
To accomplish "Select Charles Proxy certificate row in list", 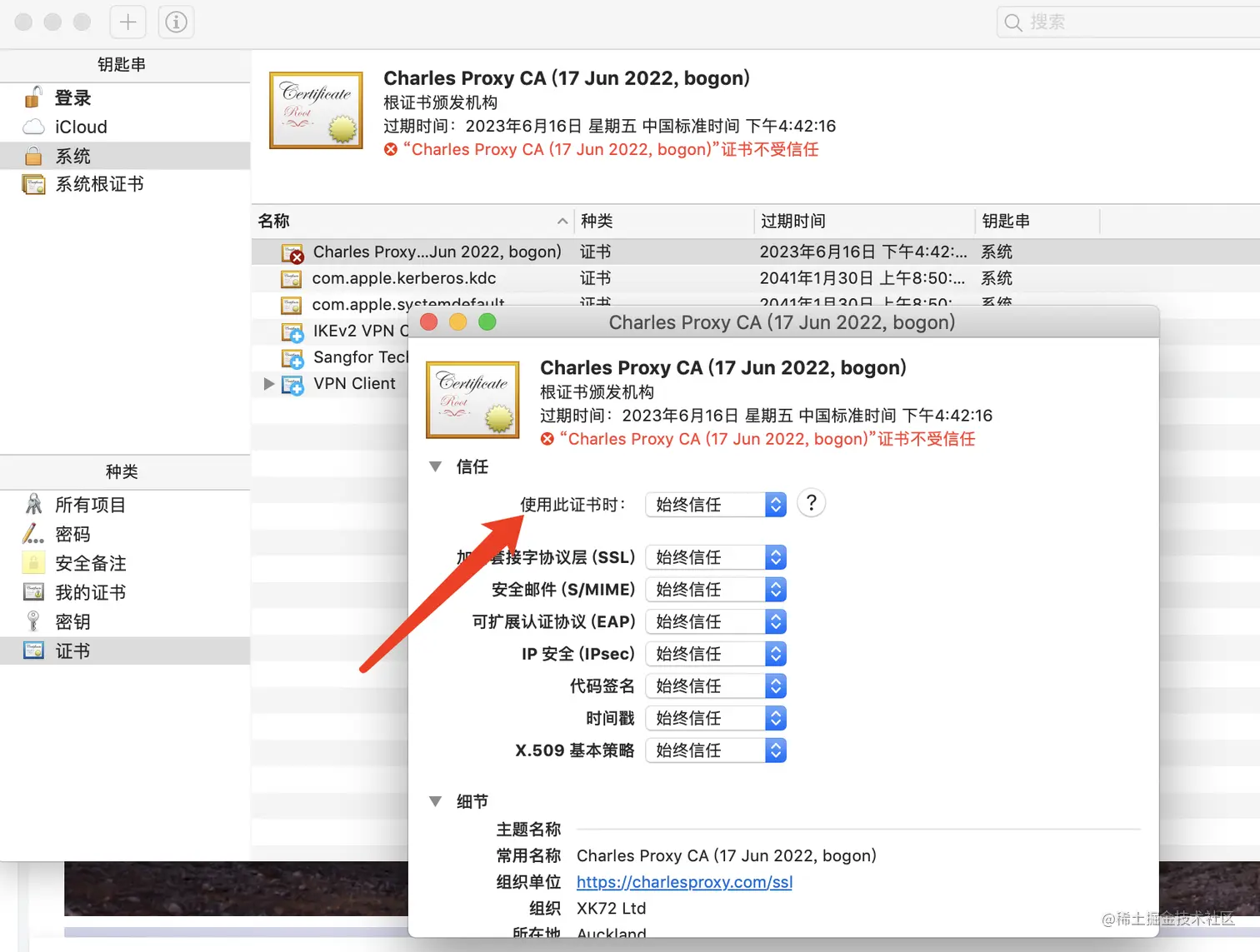I will (756, 252).
